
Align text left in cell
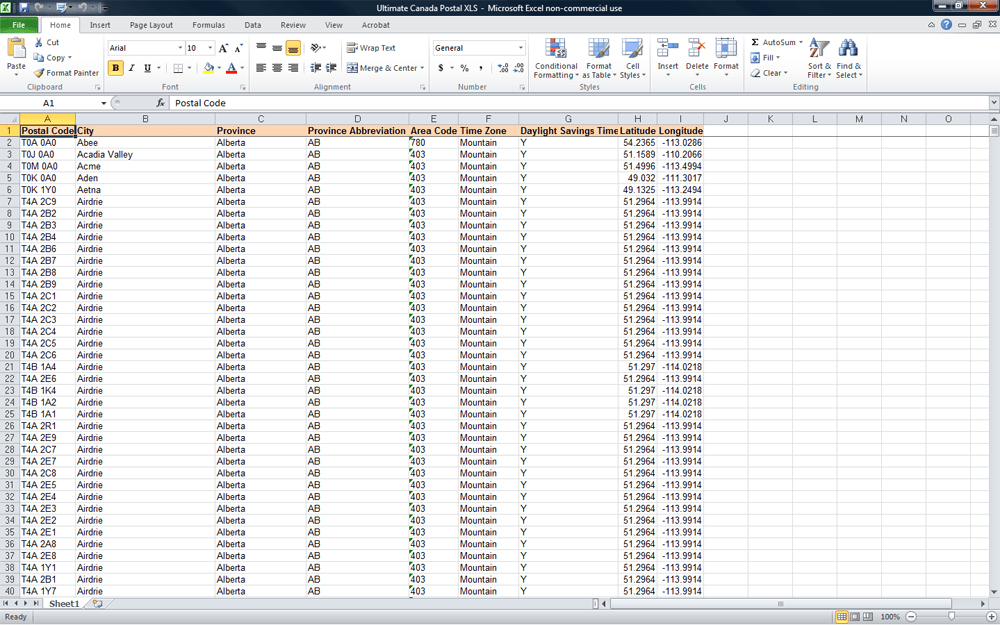(x=261, y=68)
